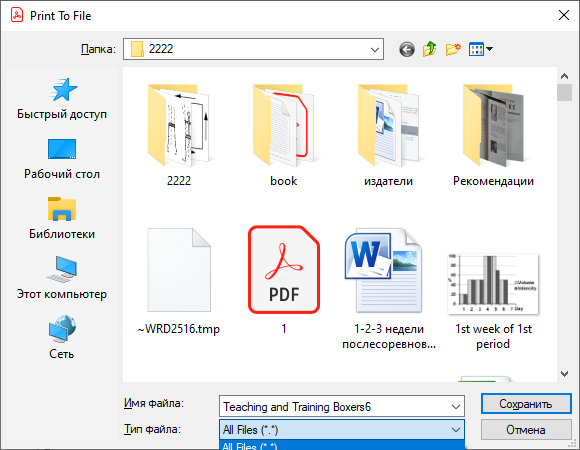This screenshot has width=580, height=450.
Task: Select the Рекомендации folder
Action: [x=493, y=136]
